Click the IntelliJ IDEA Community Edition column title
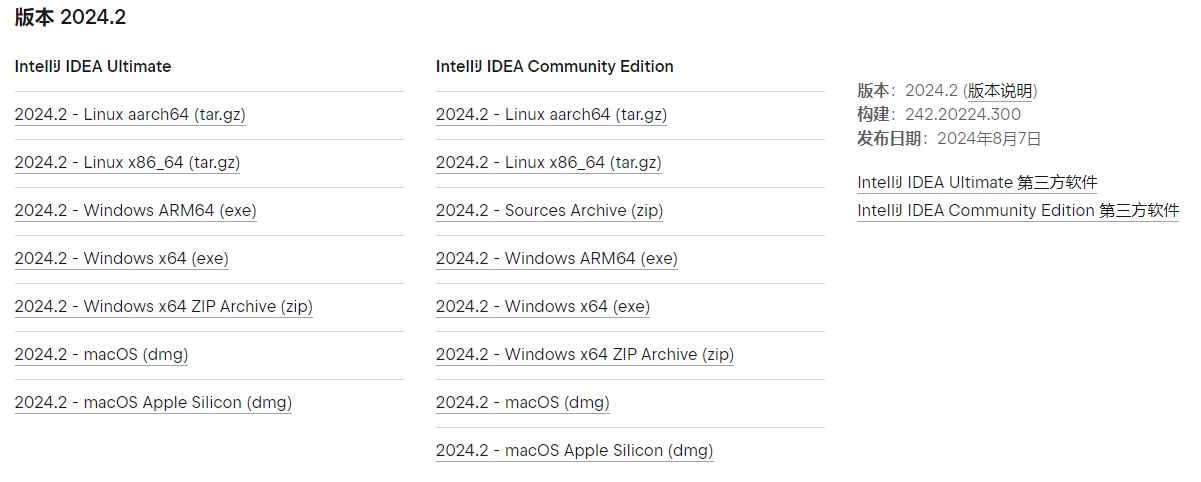1201x482 pixels. pos(554,66)
